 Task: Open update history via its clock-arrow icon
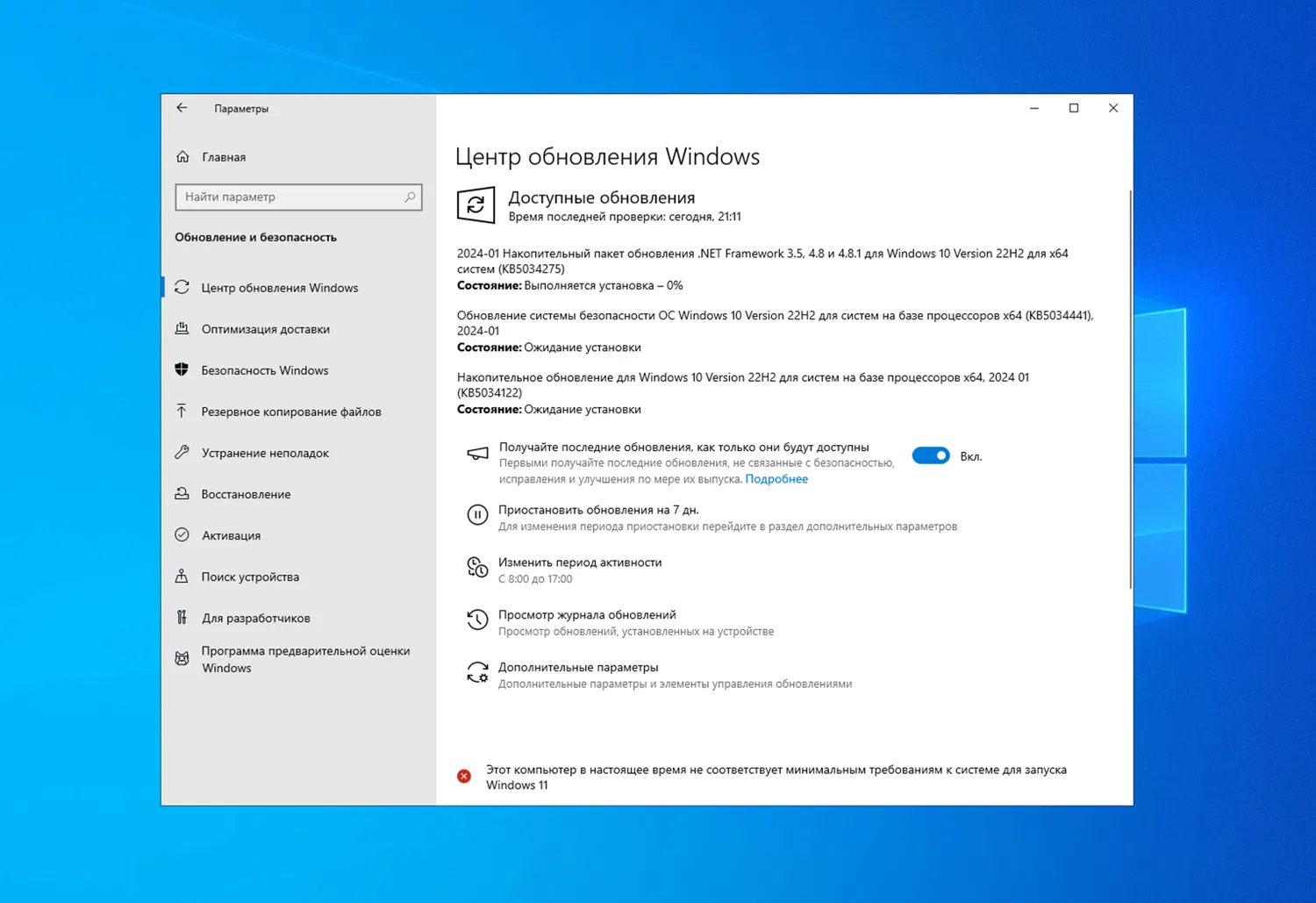477,620
